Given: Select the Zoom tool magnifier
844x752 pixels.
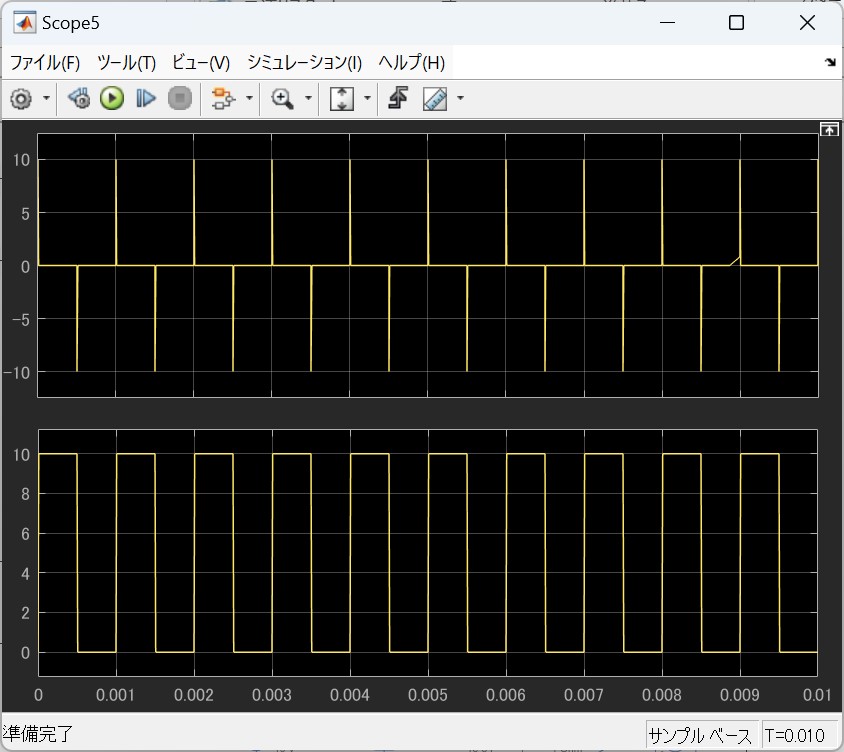Looking at the screenshot, I should 283,98.
